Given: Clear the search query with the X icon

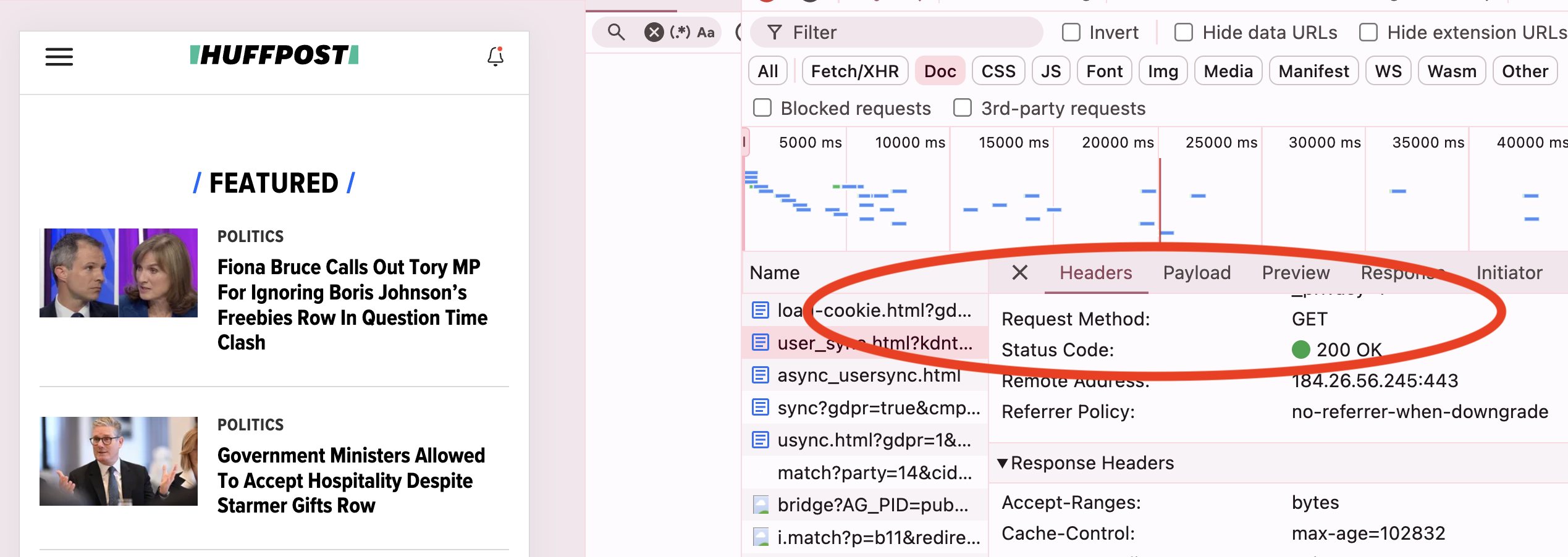Looking at the screenshot, I should (x=653, y=31).
